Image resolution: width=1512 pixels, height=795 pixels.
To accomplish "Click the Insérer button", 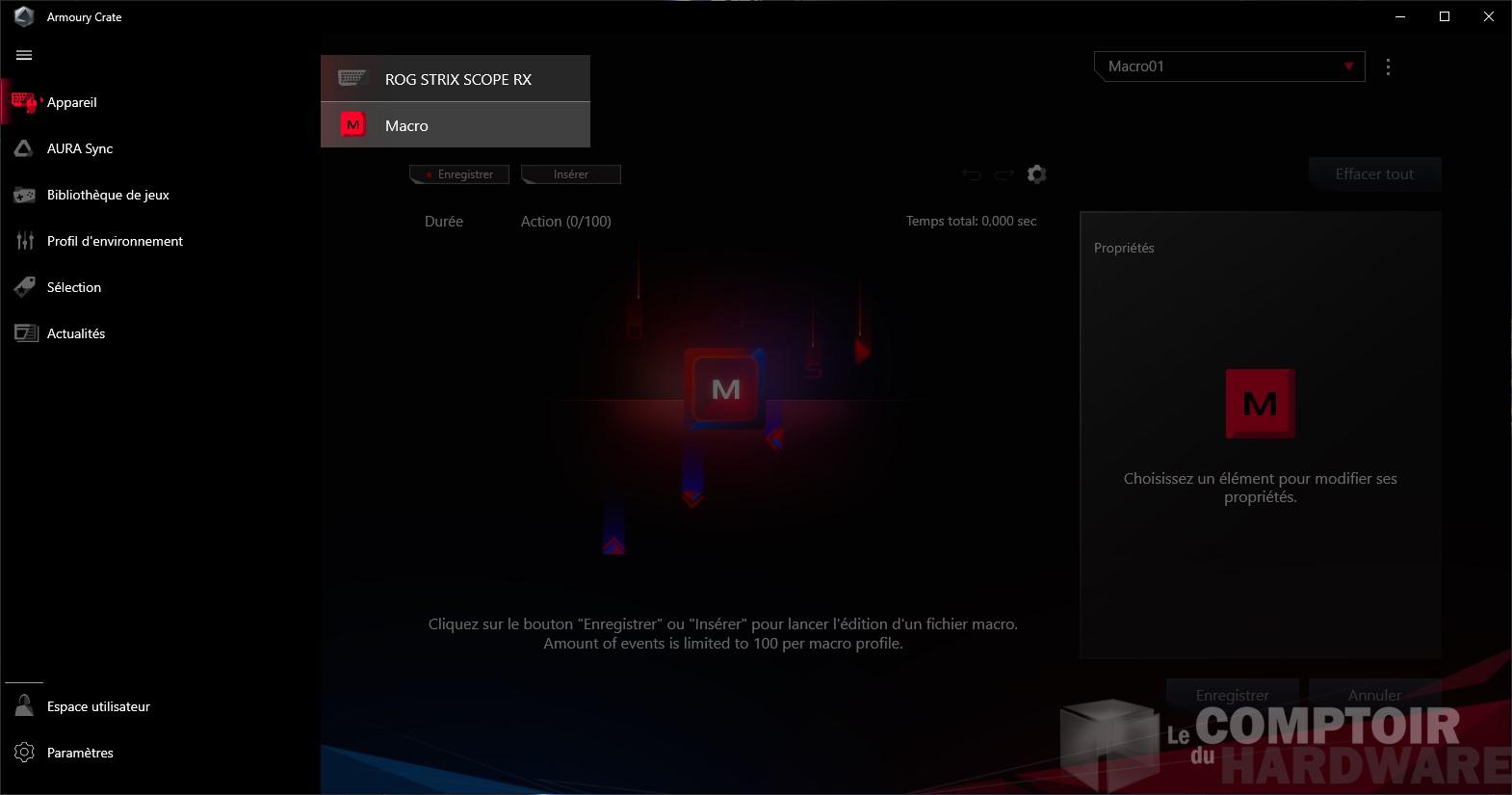I will 571,174.
